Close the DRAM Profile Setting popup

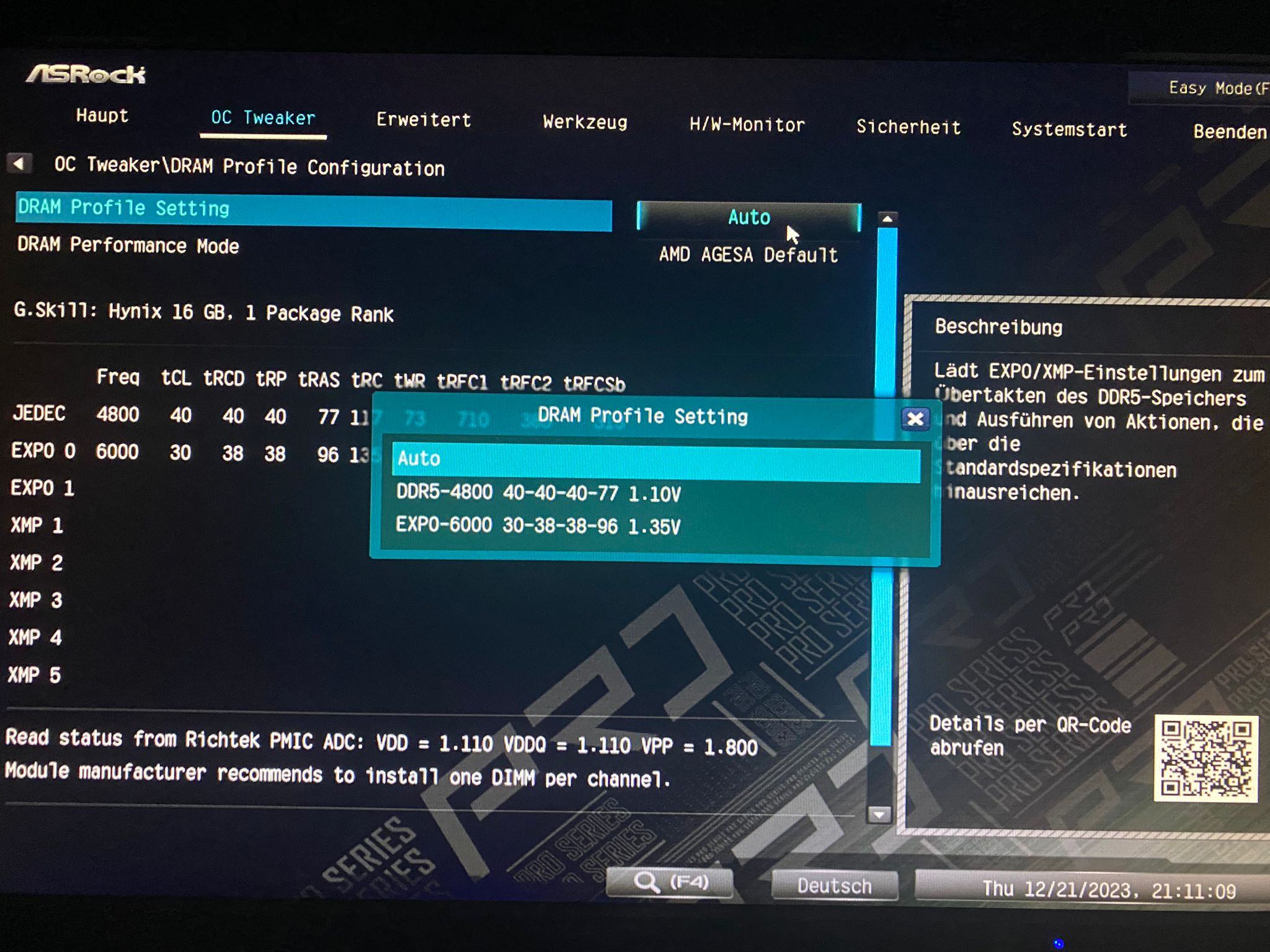point(915,419)
